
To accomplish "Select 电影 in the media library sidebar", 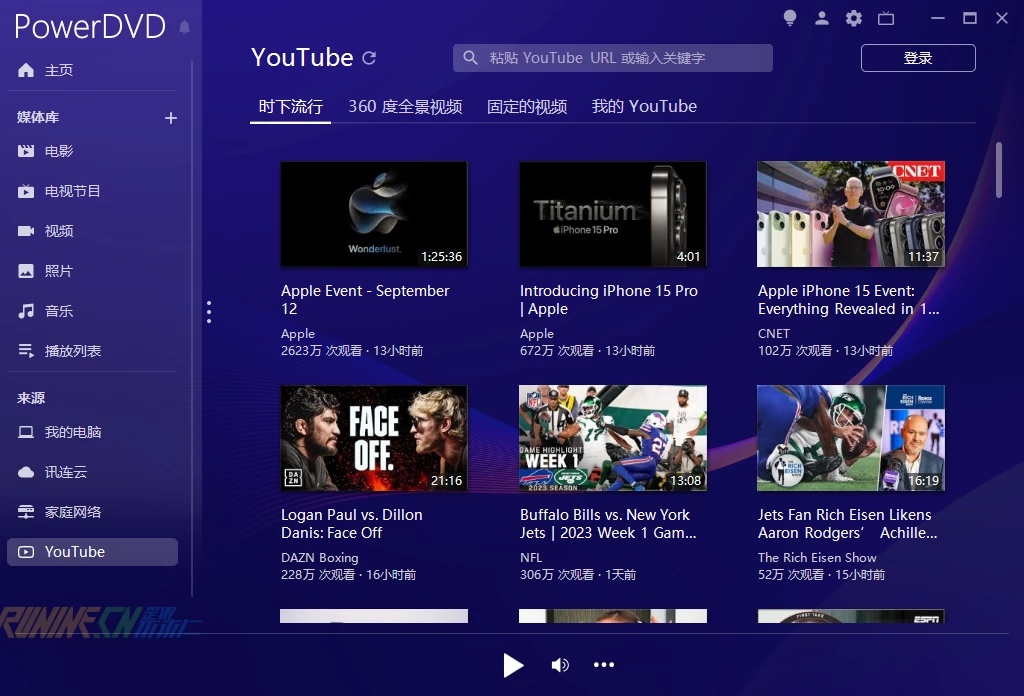I will [x=59, y=151].
